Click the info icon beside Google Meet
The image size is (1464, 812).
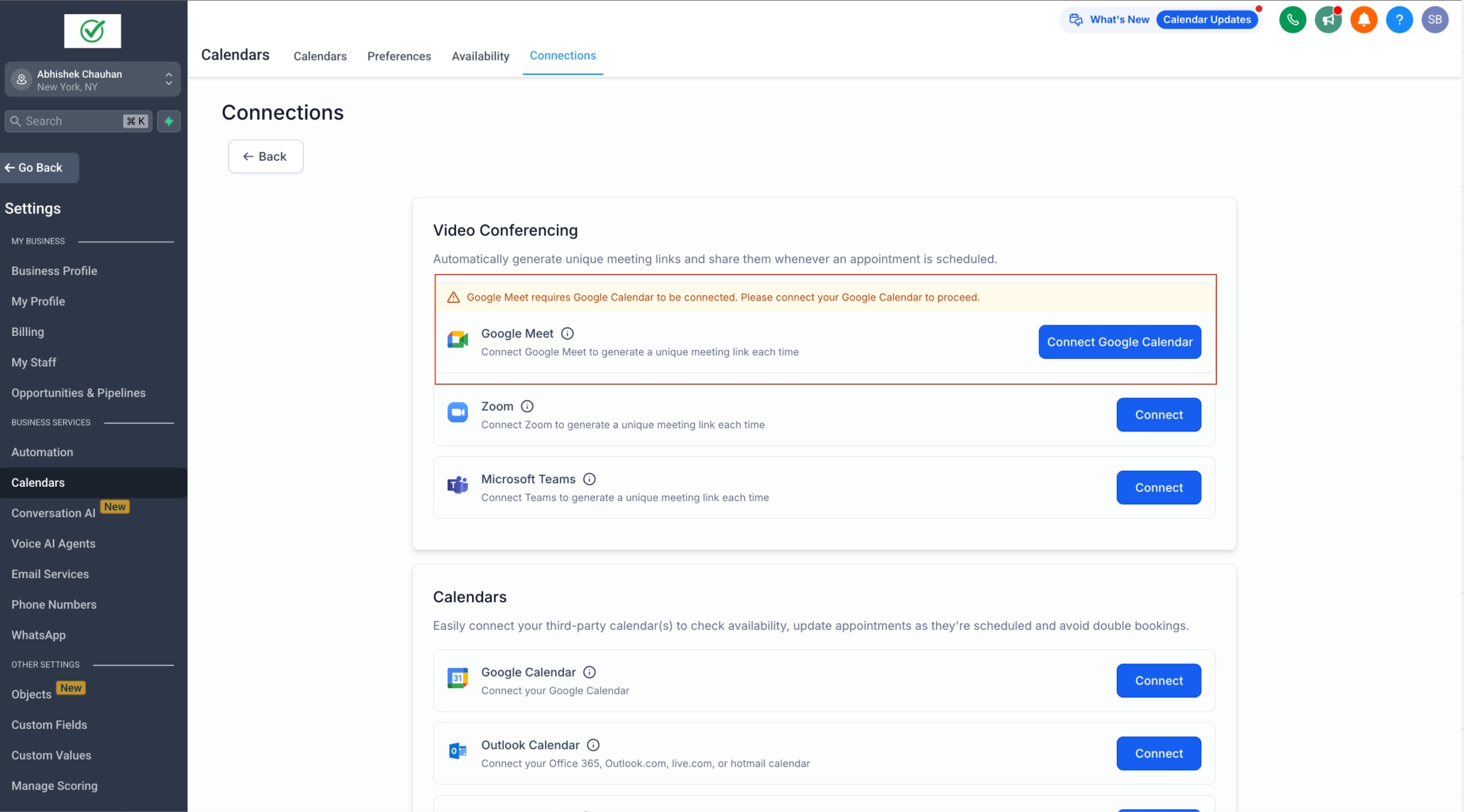567,334
